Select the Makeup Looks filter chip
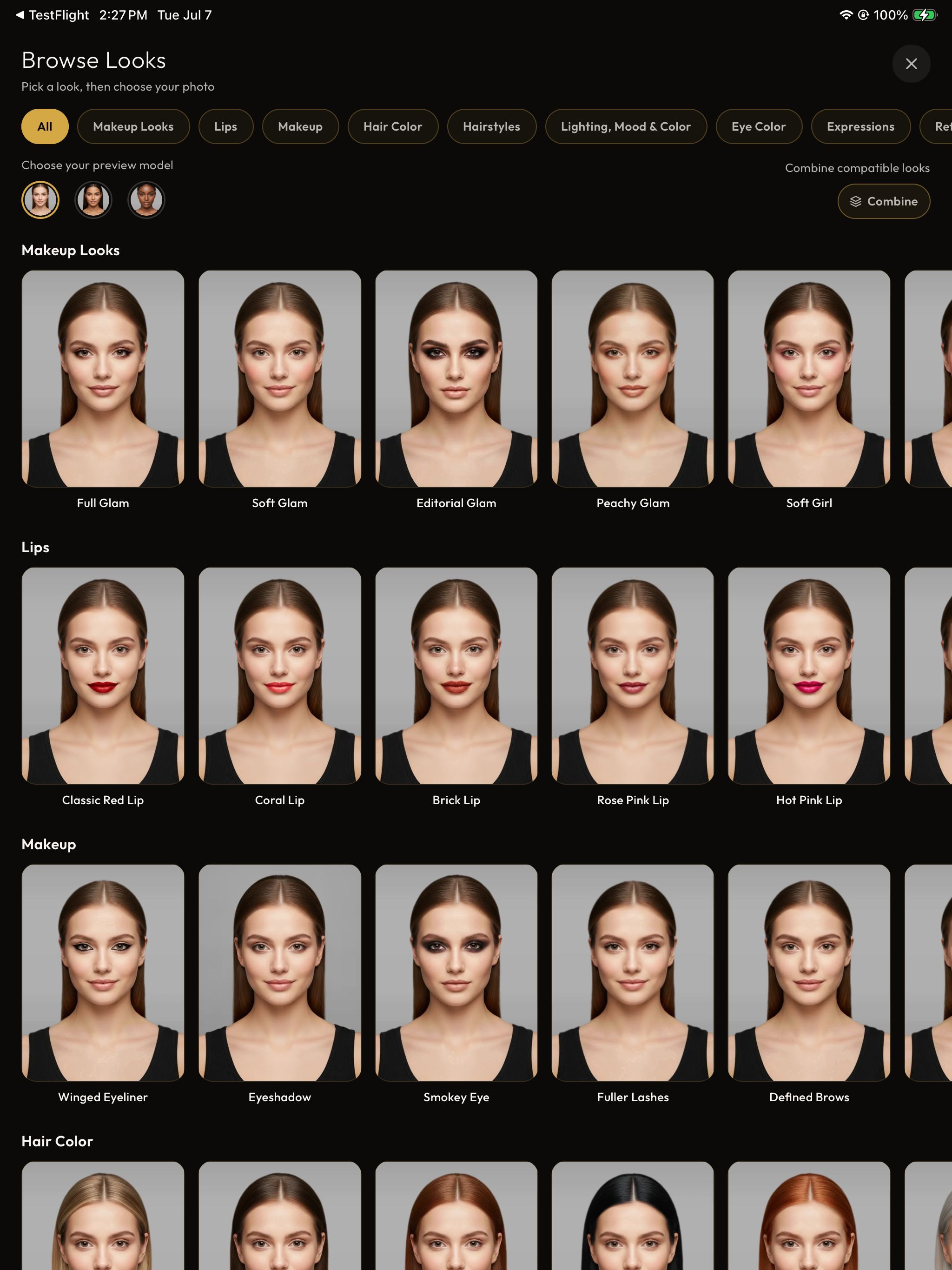This screenshot has height=1270, width=952. pos(133,126)
